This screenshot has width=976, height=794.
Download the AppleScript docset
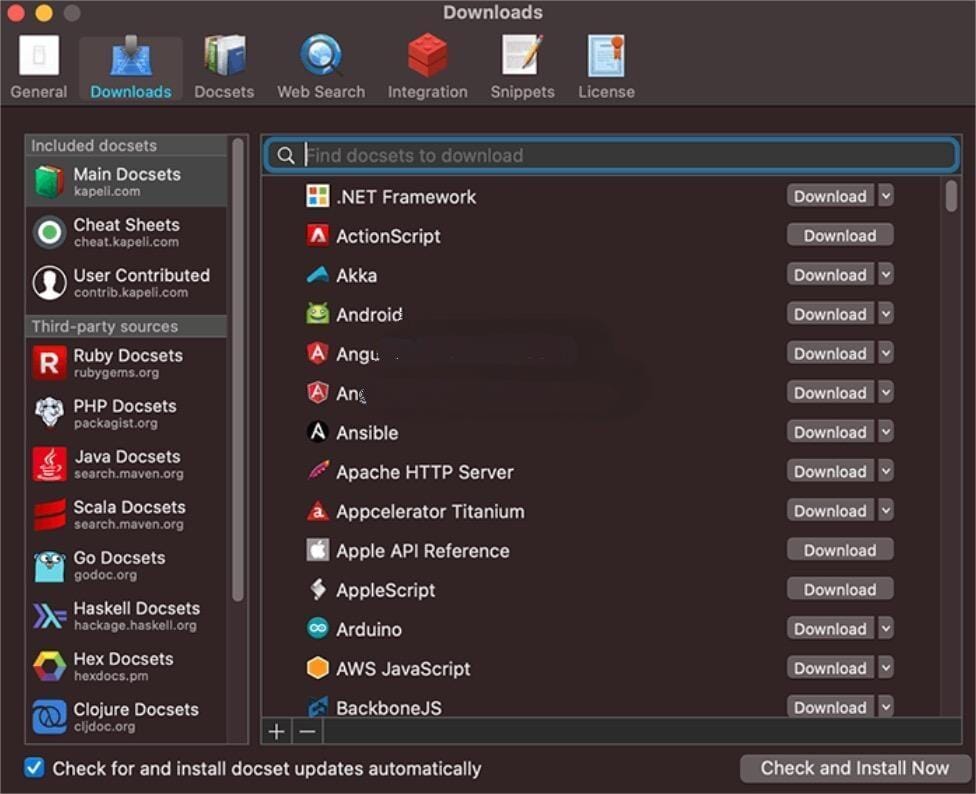tap(840, 589)
